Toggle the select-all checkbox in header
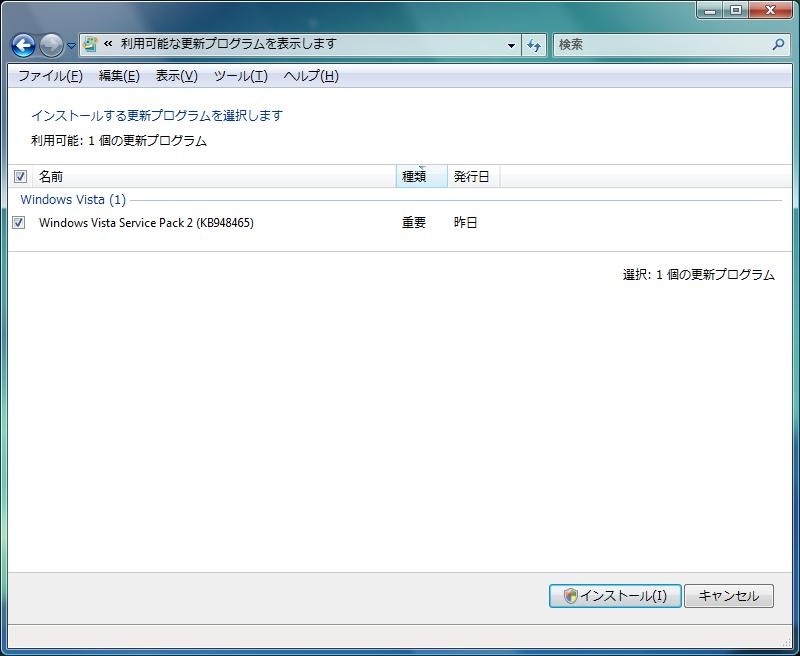The height and width of the screenshot is (656, 800). click(20, 176)
